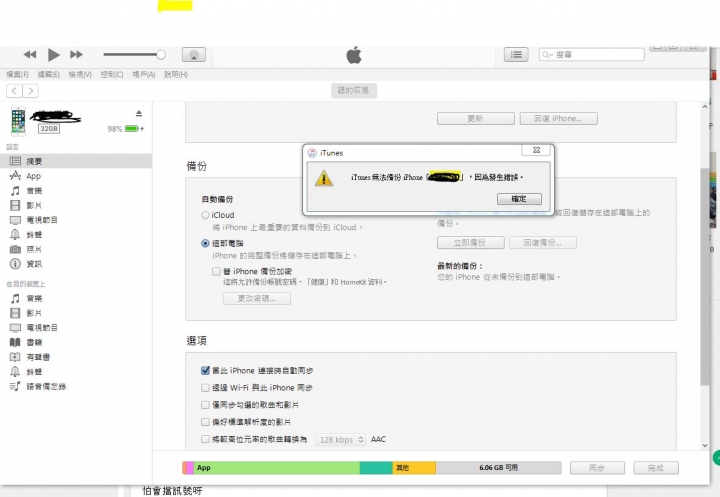The image size is (720, 497).
Task: Click the Apple logo in the header
Action: point(354,55)
